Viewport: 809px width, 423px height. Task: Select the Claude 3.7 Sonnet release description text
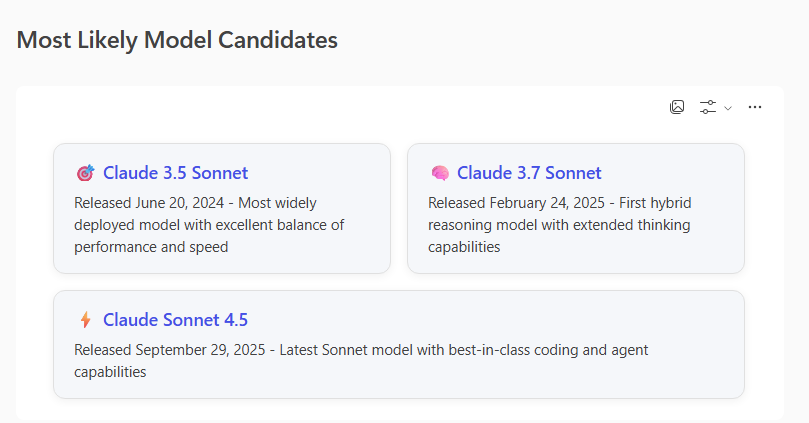pos(559,225)
